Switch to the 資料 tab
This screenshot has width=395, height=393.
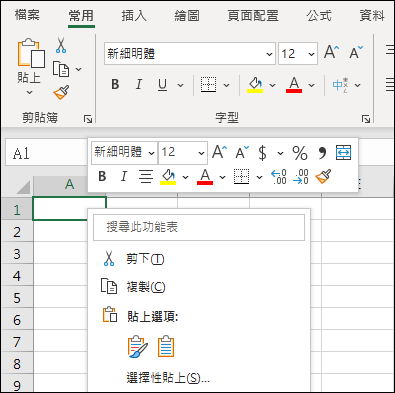coord(372,16)
